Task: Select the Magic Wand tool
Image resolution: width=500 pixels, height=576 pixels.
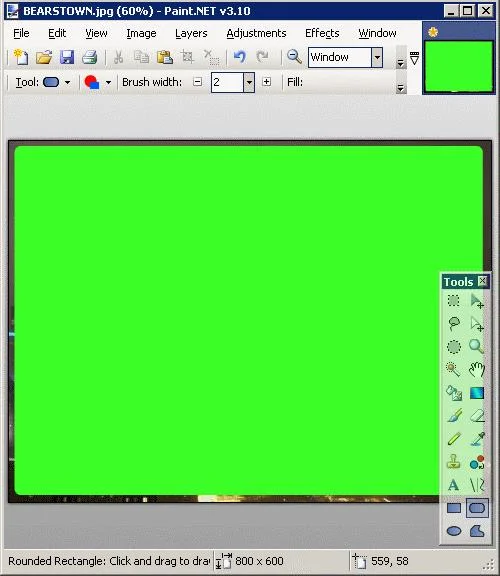Action: point(454,370)
